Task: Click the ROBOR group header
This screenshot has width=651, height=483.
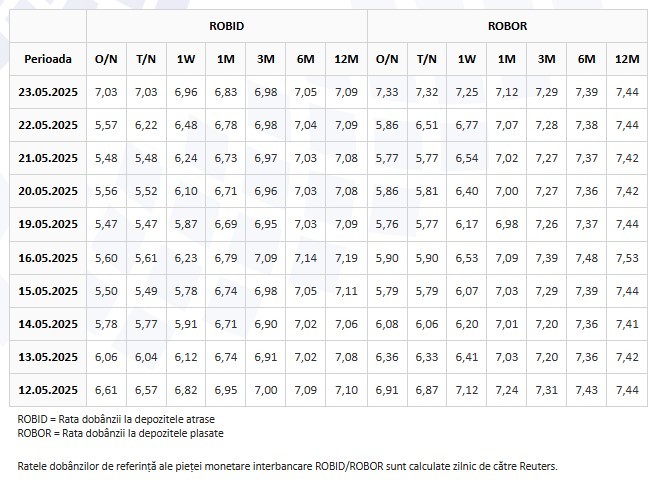Action: [507, 26]
